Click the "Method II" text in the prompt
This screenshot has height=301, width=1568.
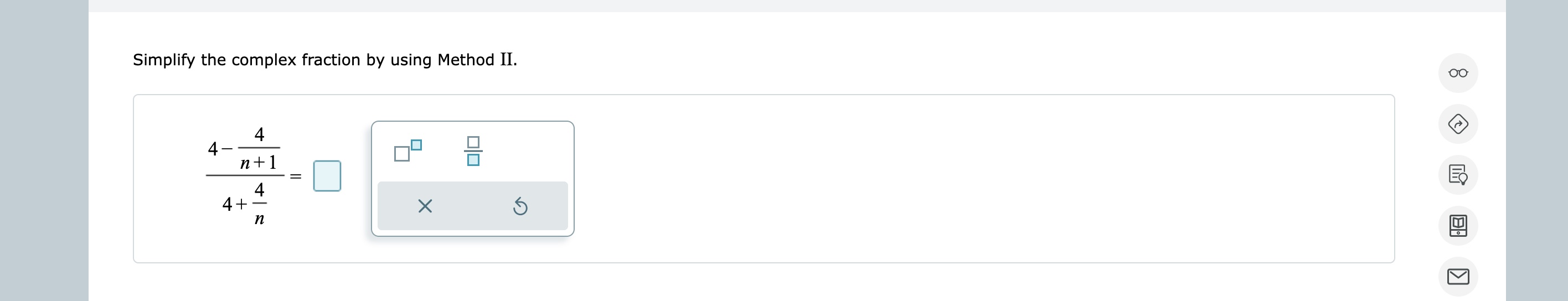coord(476,60)
